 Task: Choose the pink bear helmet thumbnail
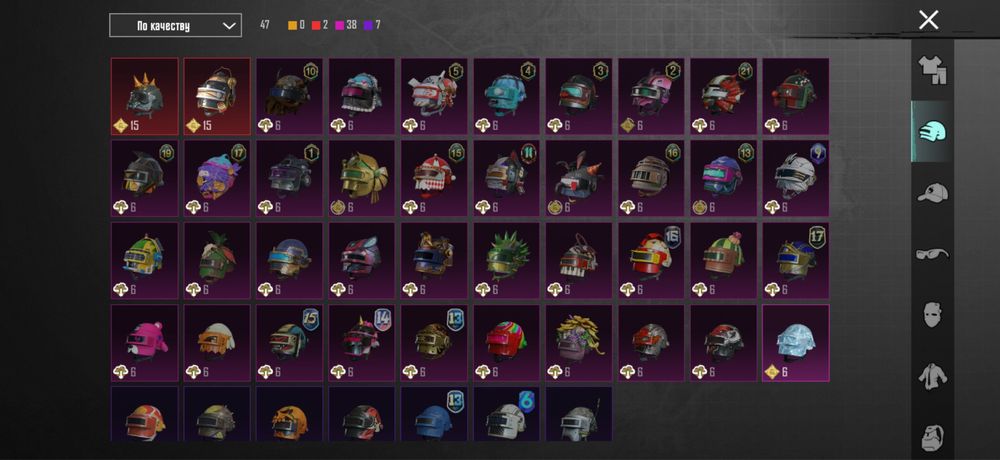coord(145,343)
